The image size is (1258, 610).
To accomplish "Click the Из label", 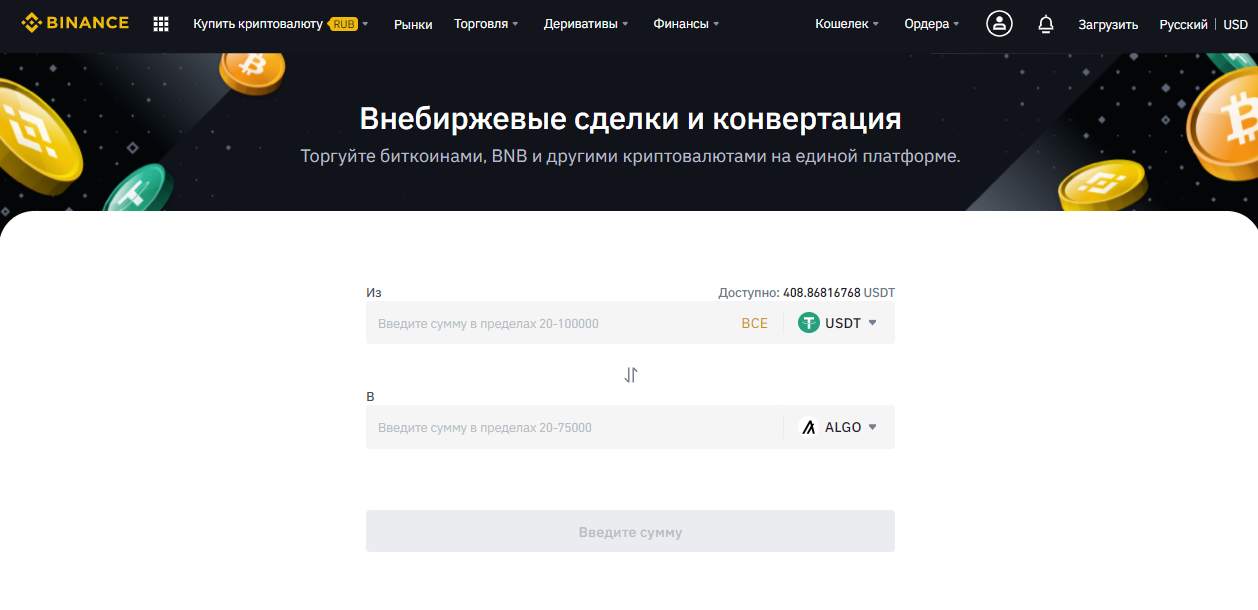I will pyautogui.click(x=374, y=293).
